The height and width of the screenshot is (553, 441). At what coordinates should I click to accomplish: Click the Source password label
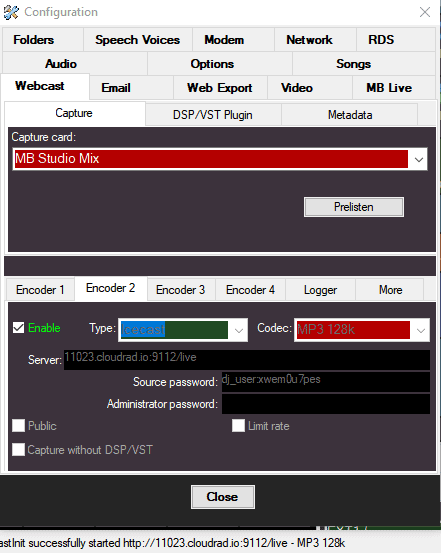click(x=175, y=382)
